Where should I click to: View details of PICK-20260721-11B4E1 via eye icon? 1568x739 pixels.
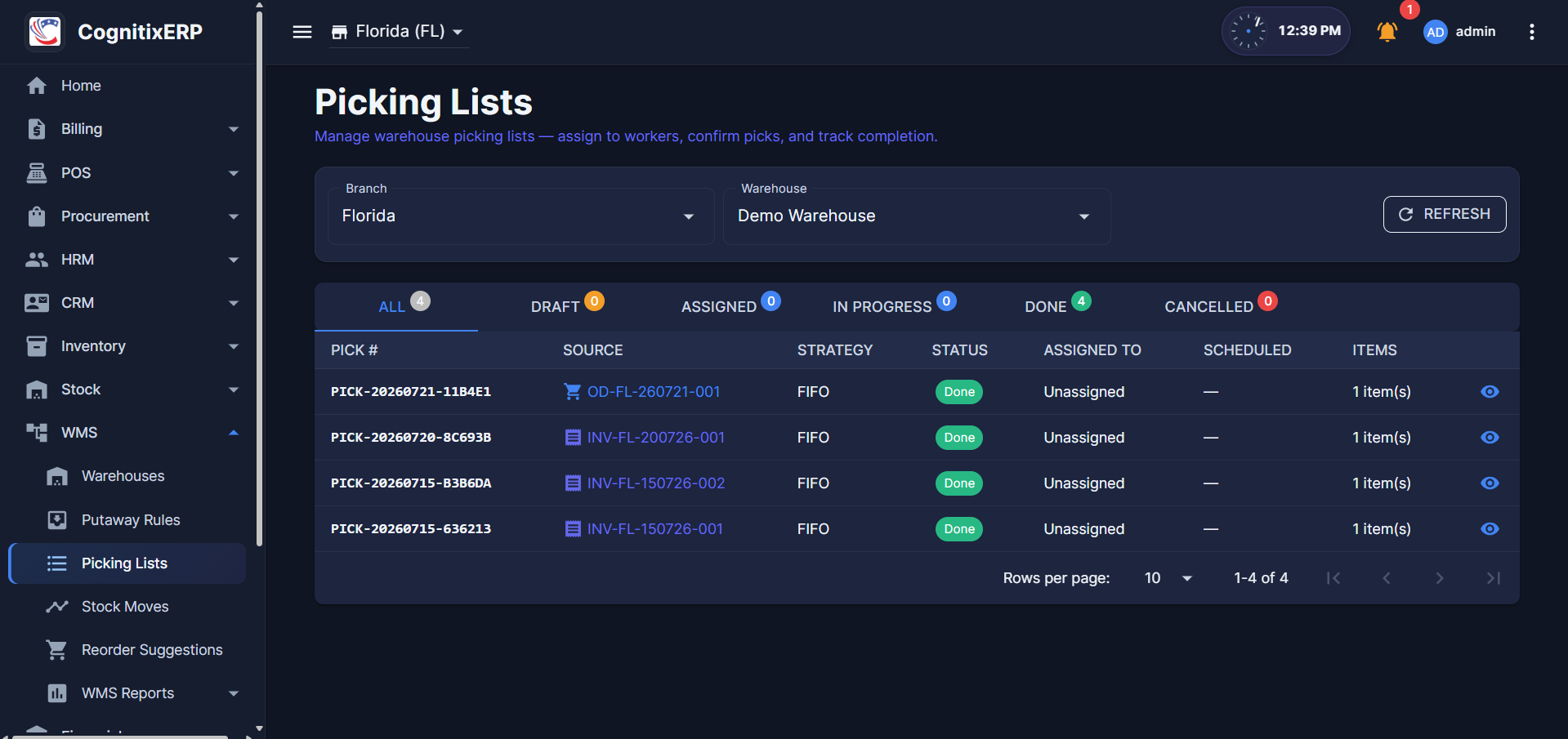coord(1490,392)
